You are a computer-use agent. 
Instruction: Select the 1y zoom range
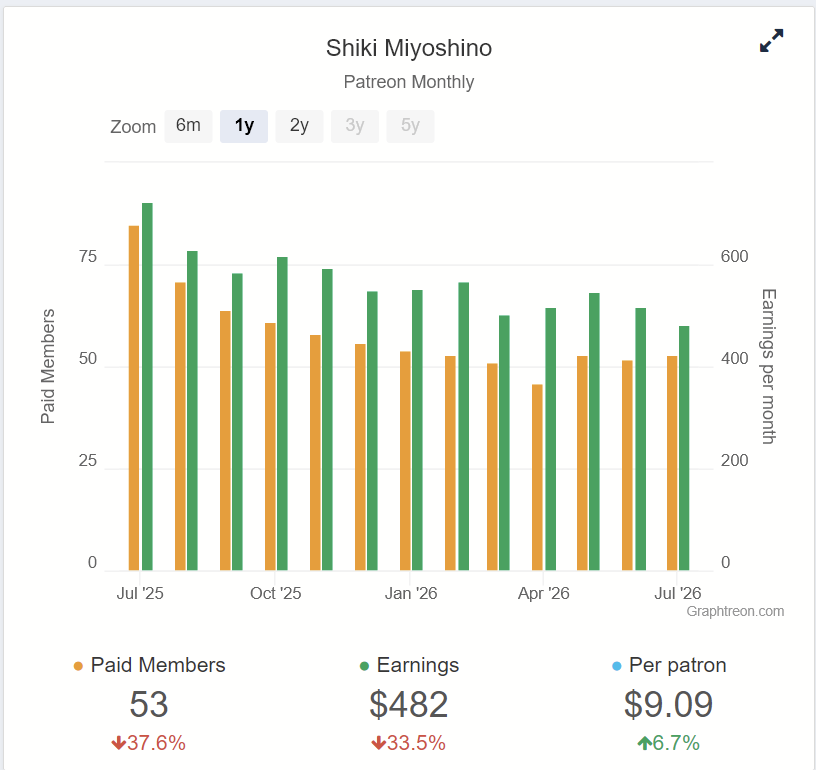(x=244, y=126)
